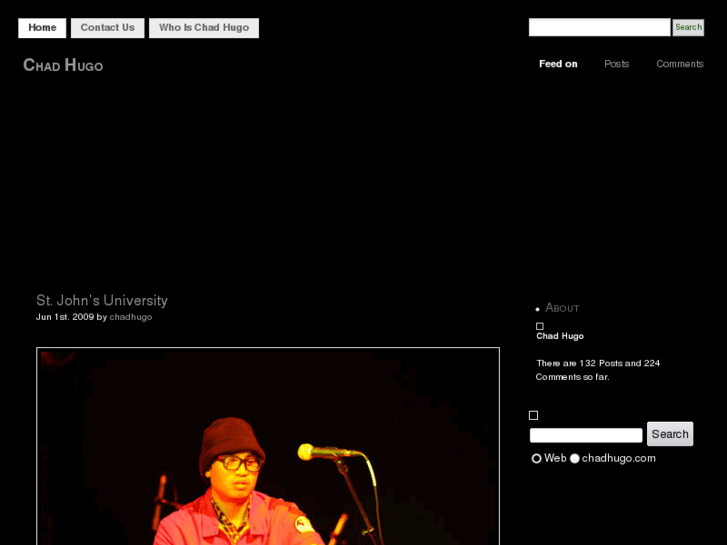727x545 pixels.
Task: Click the performer photo in the post
Action: tap(268, 446)
